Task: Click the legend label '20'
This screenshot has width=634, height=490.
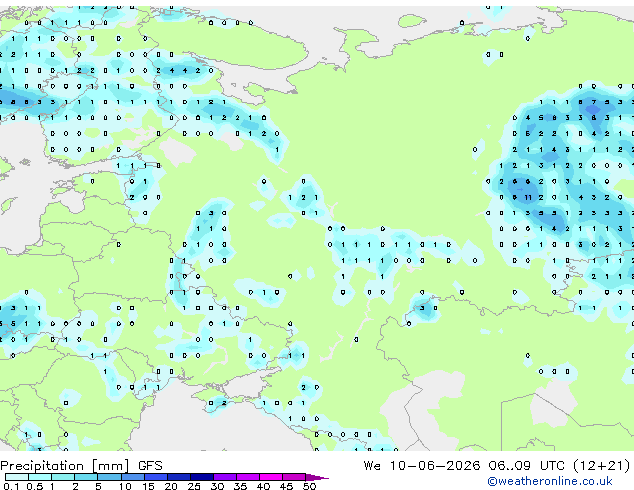Action: (171, 486)
